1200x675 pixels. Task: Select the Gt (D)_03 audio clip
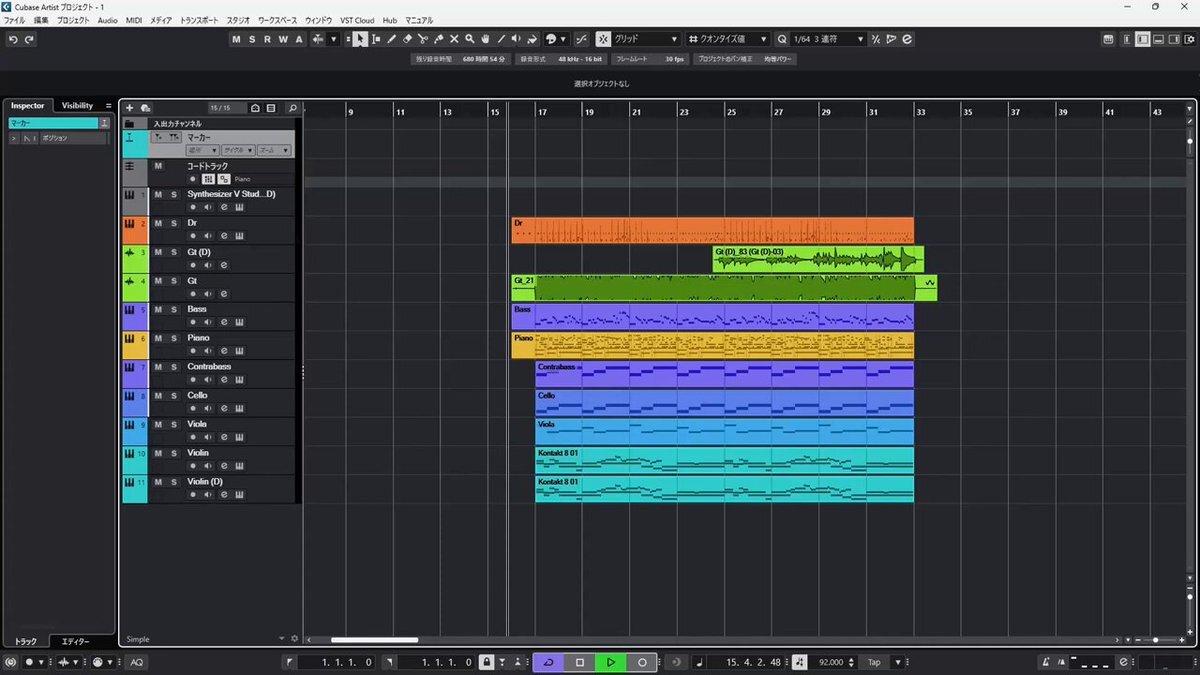click(x=818, y=259)
